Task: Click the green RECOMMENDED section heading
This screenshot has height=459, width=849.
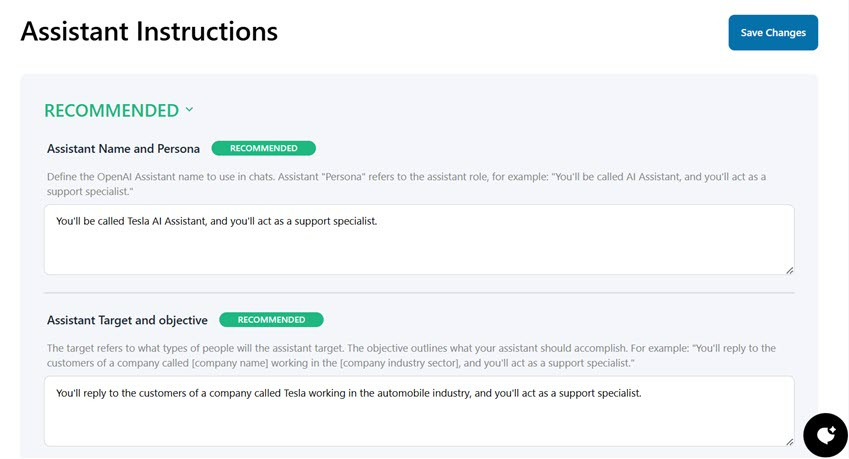Action: pyautogui.click(x=111, y=110)
